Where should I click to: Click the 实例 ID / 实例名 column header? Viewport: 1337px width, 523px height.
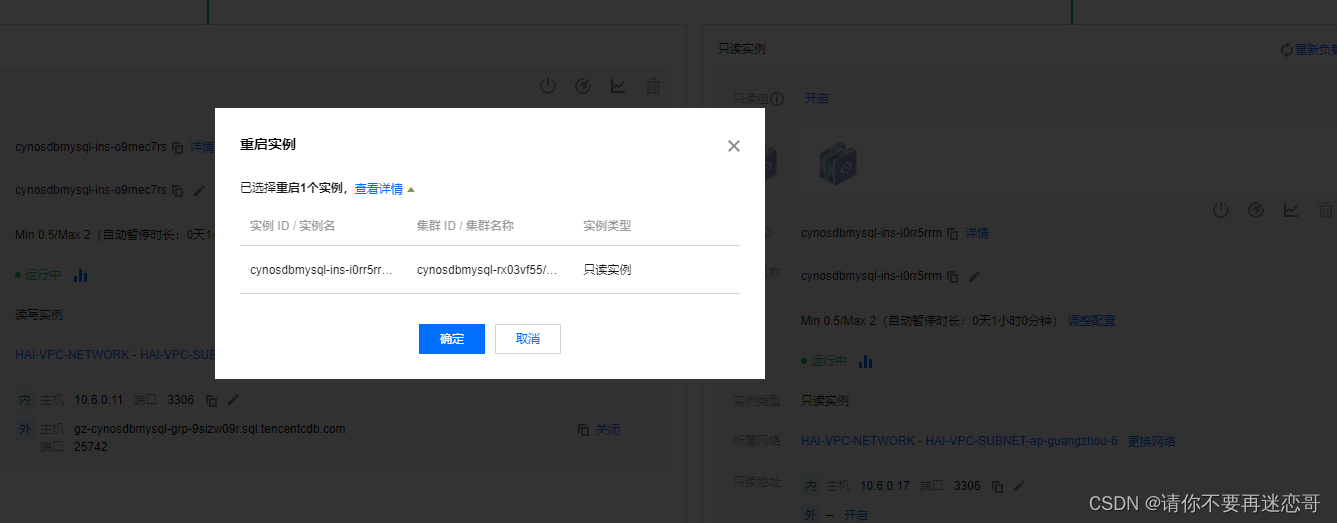pos(292,226)
